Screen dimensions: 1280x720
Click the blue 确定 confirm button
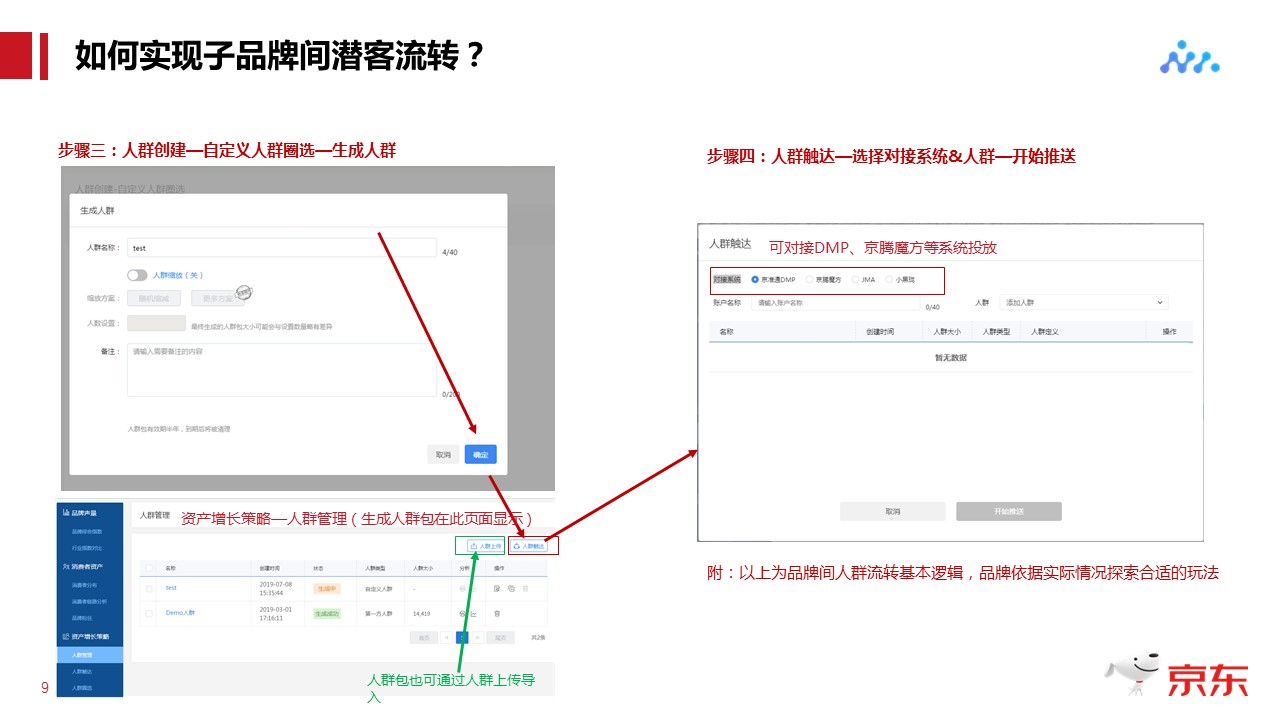(480, 455)
